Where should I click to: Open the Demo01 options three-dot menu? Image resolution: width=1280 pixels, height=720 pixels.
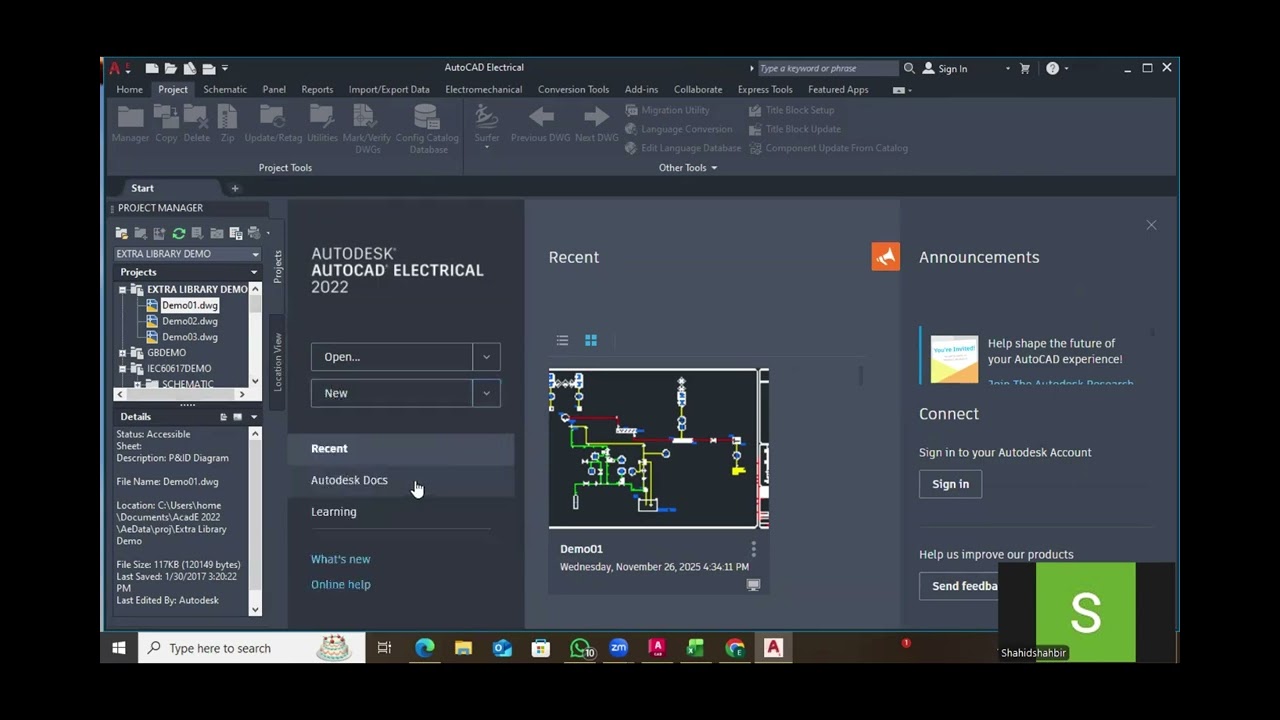753,549
